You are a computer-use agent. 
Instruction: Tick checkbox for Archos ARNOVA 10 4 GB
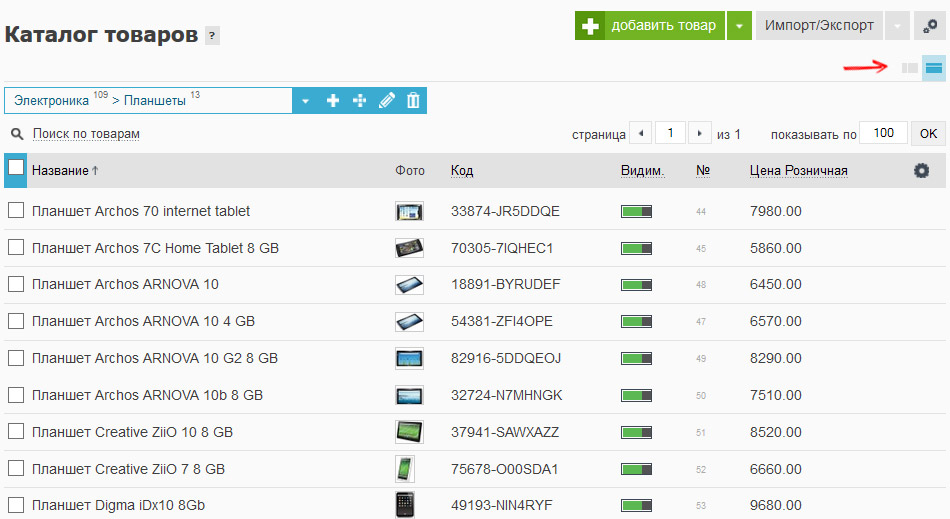(16, 321)
